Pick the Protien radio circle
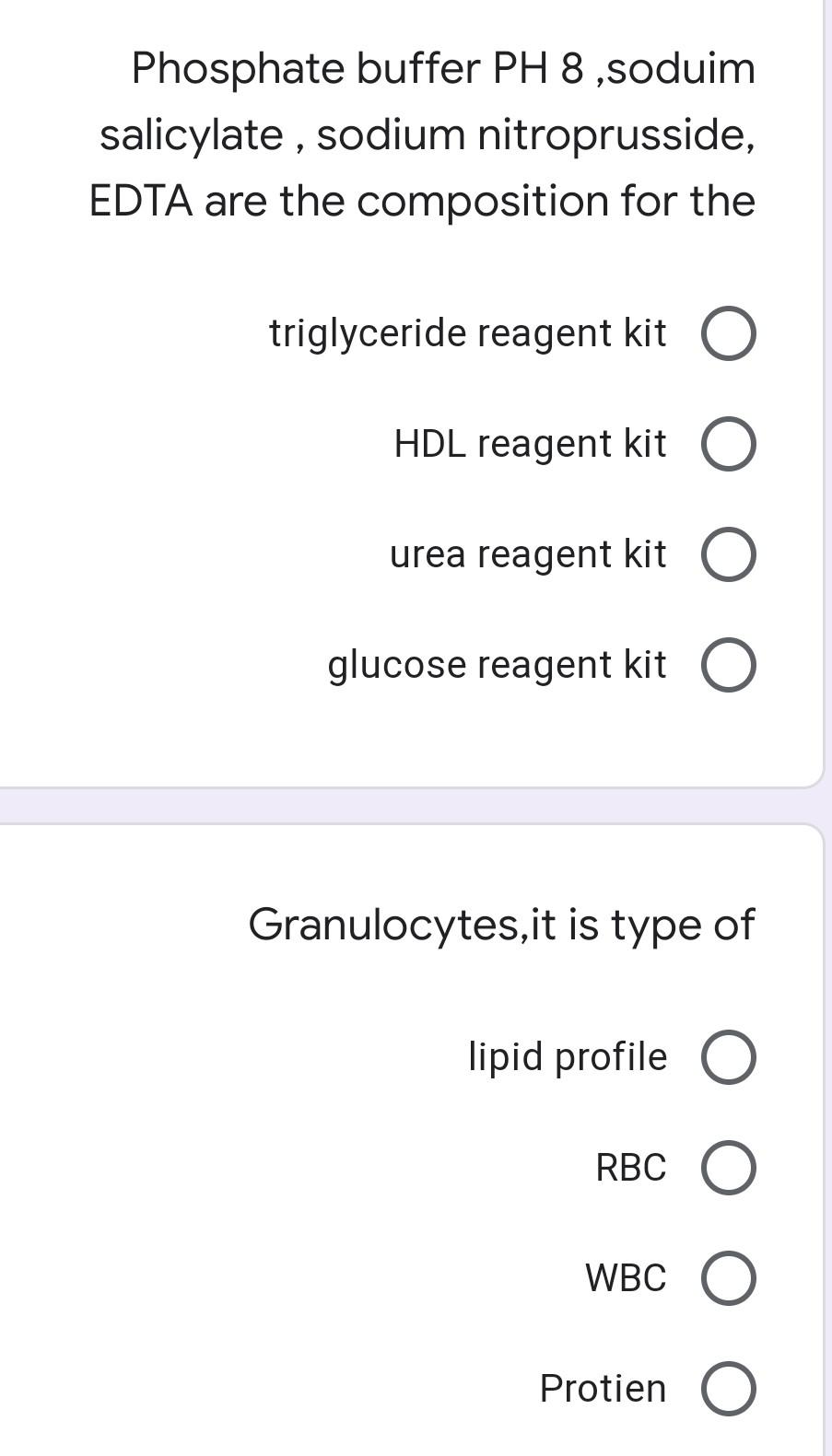This screenshot has width=832, height=1456. point(729,1389)
